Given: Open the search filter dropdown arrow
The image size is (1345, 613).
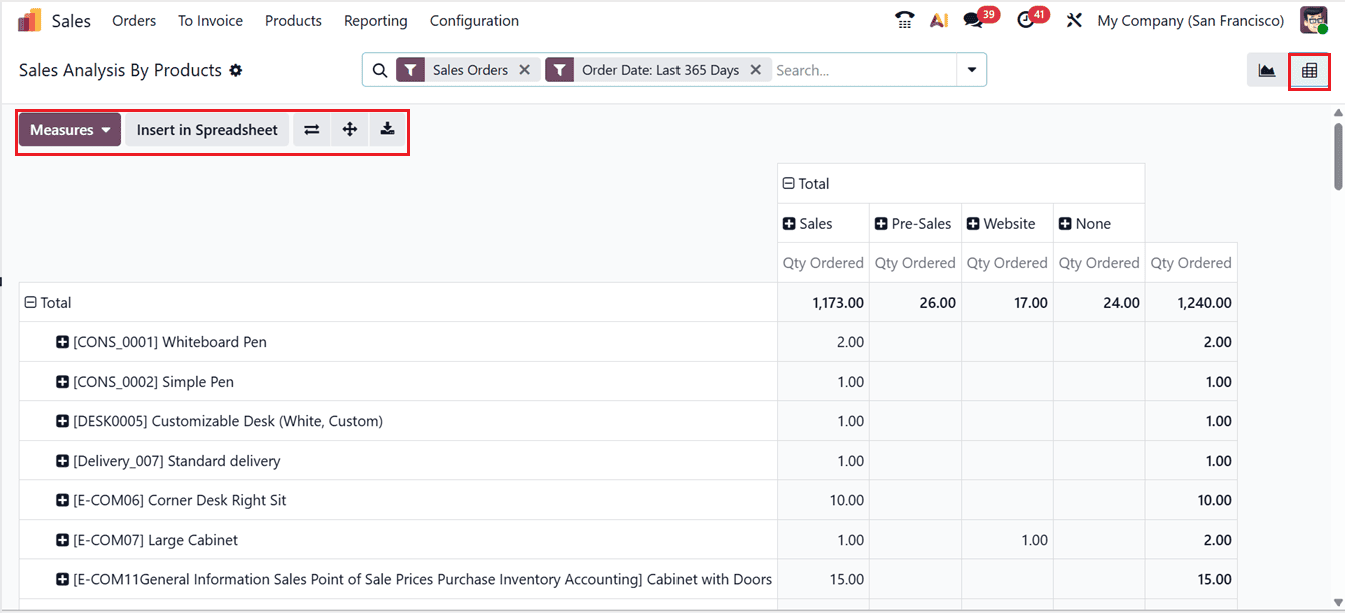Looking at the screenshot, I should 971,70.
